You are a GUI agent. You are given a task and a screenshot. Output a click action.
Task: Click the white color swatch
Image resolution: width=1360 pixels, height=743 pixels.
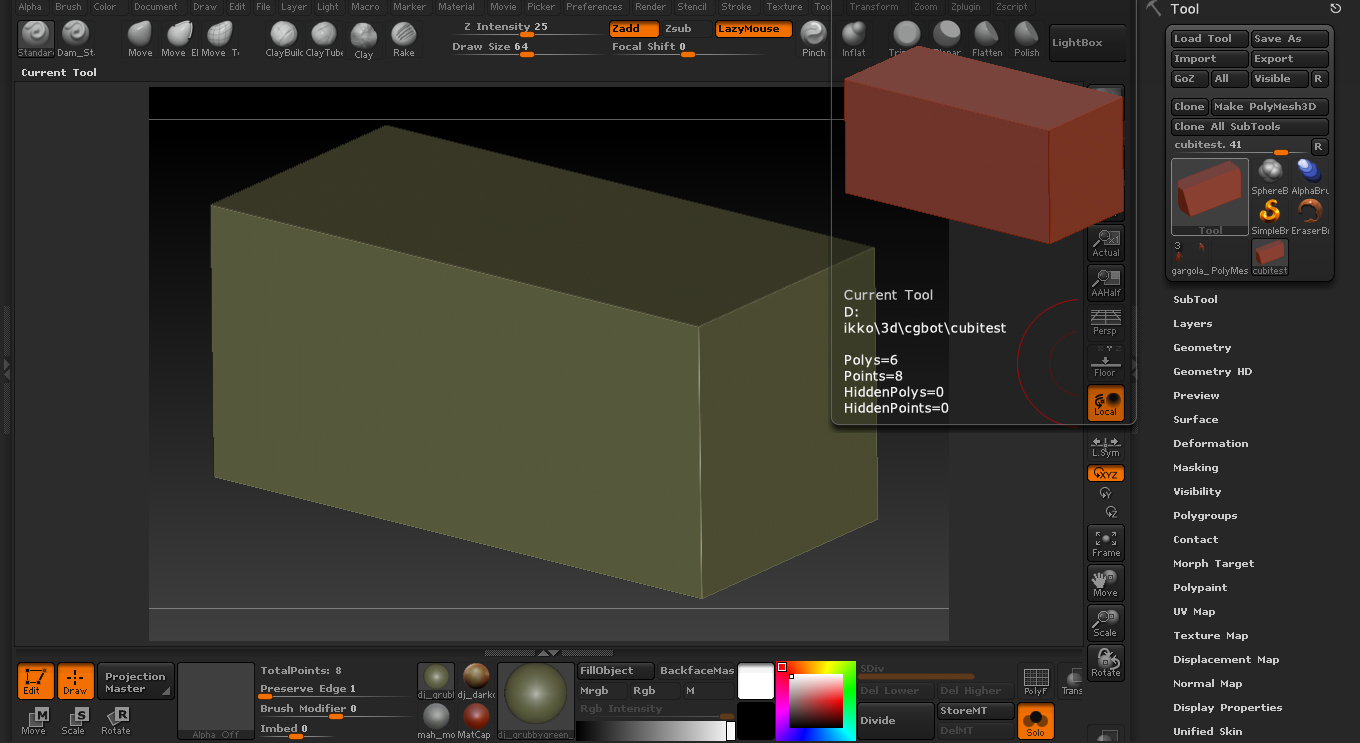tap(755, 681)
